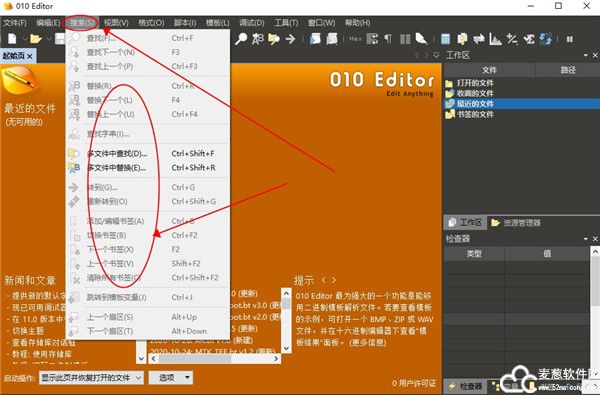Click the linefeeds toolbar icon next to Hex

click(x=372, y=39)
